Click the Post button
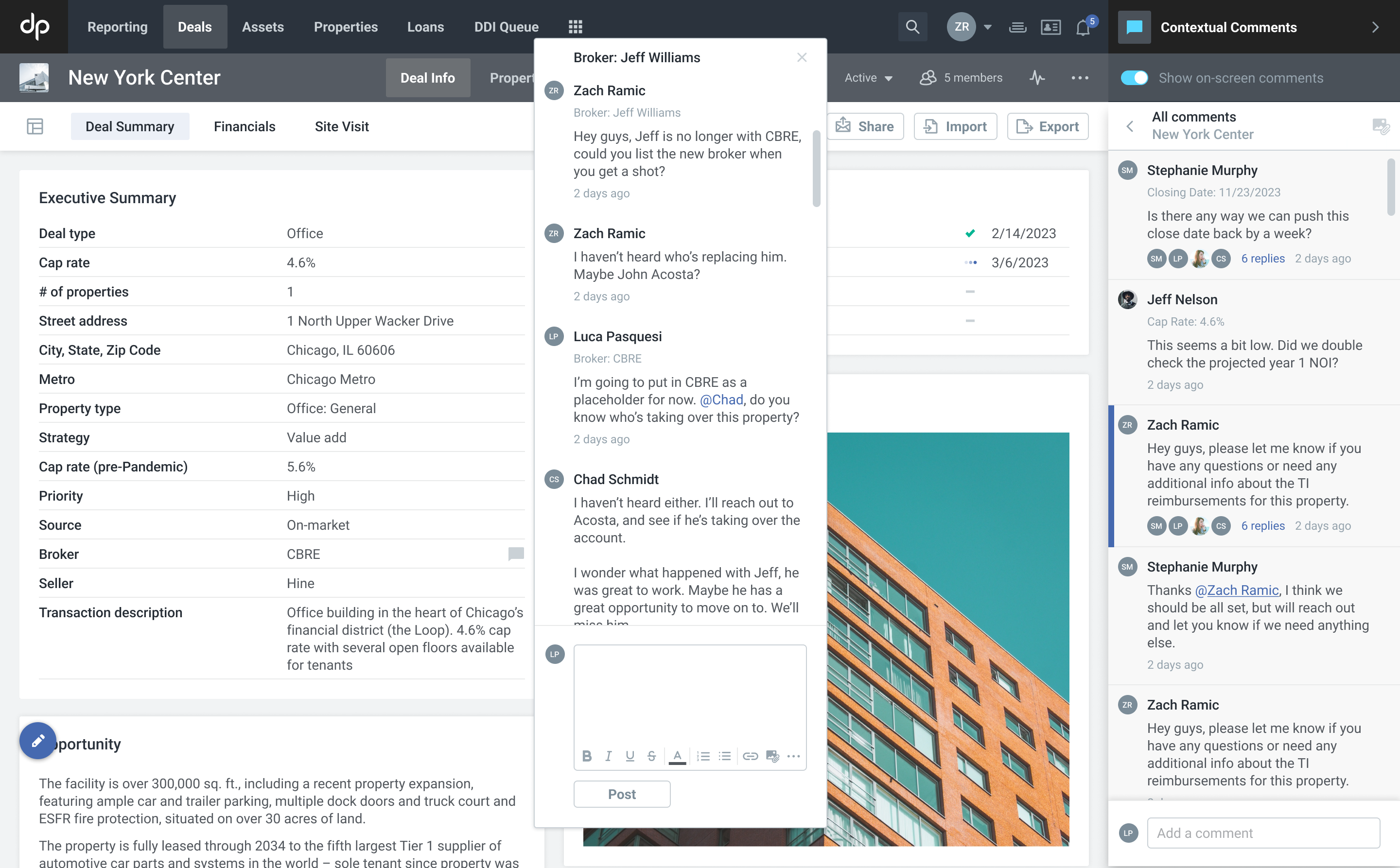Screen dimensions: 1400x868 pos(621,794)
